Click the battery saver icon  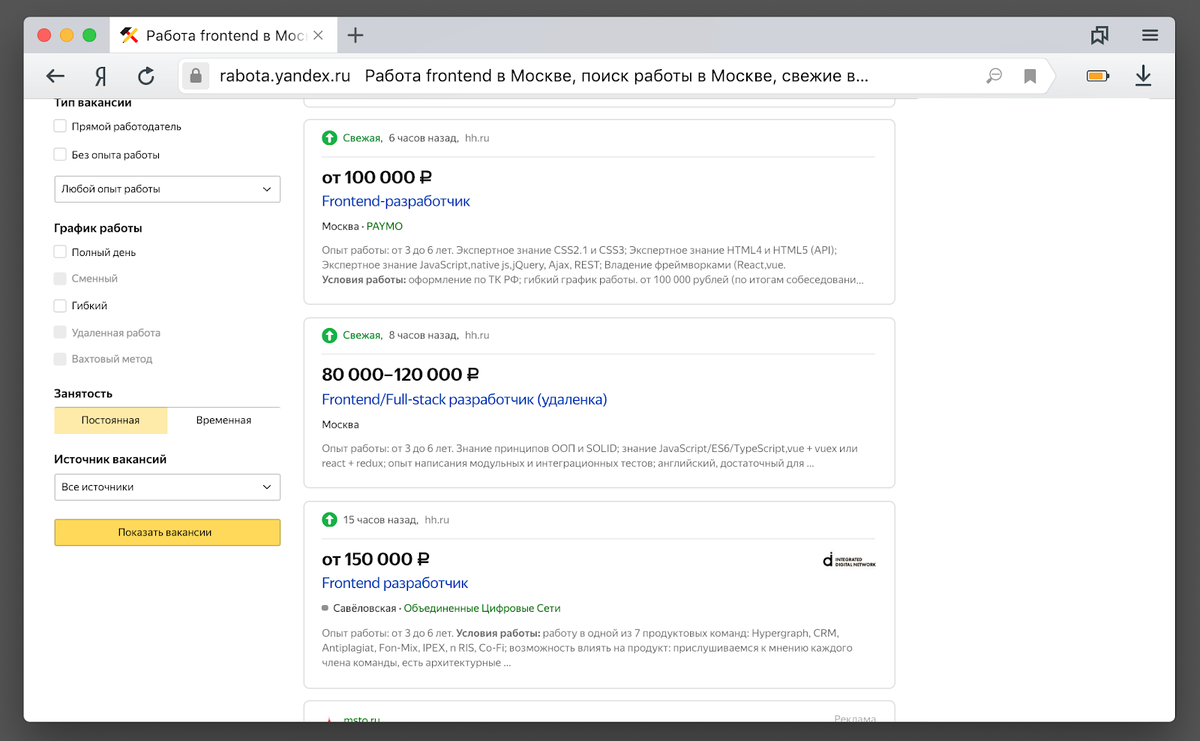1098,76
